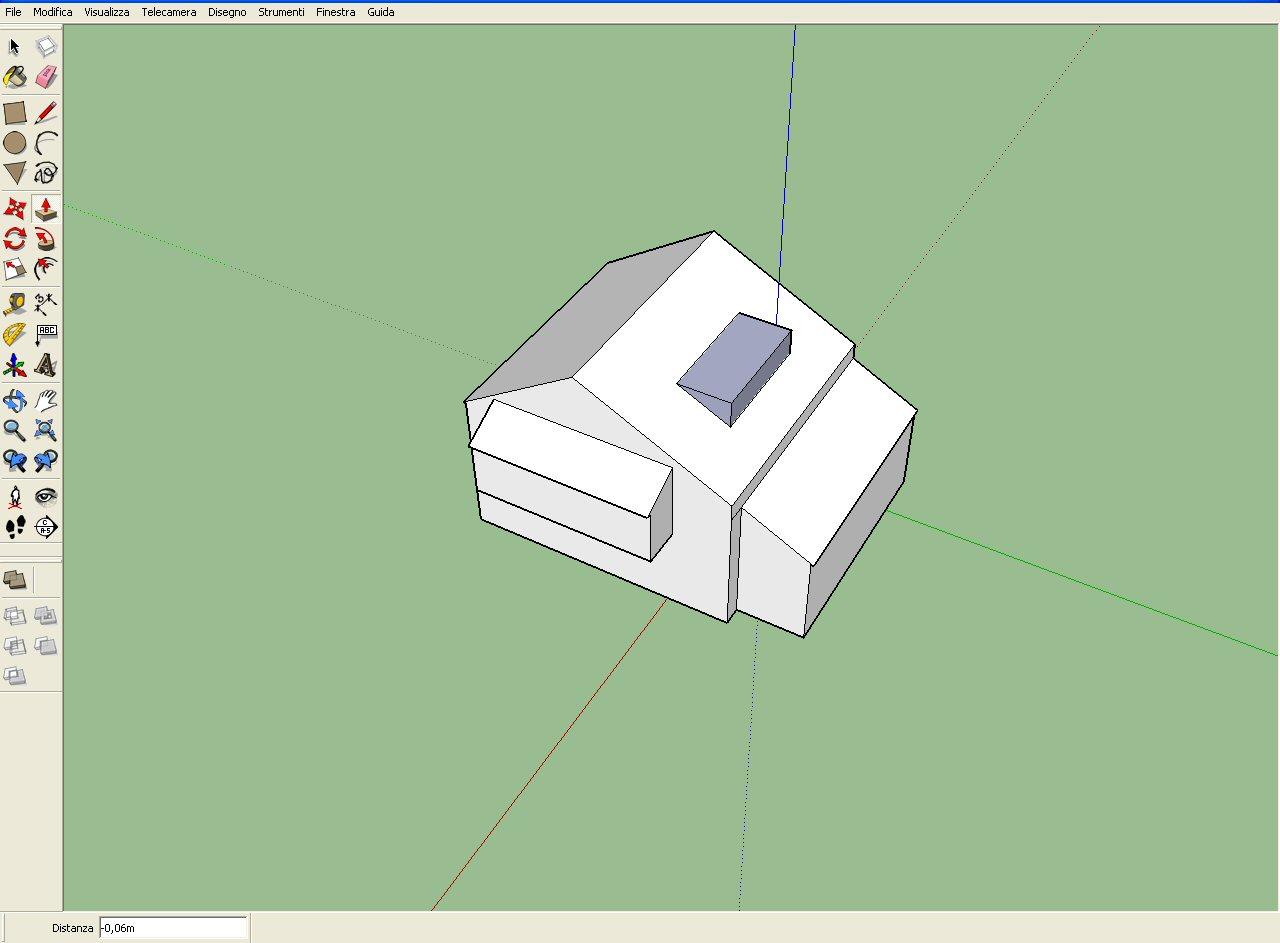Open the Modifica menu
Viewport: 1280px width, 943px height.
click(53, 12)
